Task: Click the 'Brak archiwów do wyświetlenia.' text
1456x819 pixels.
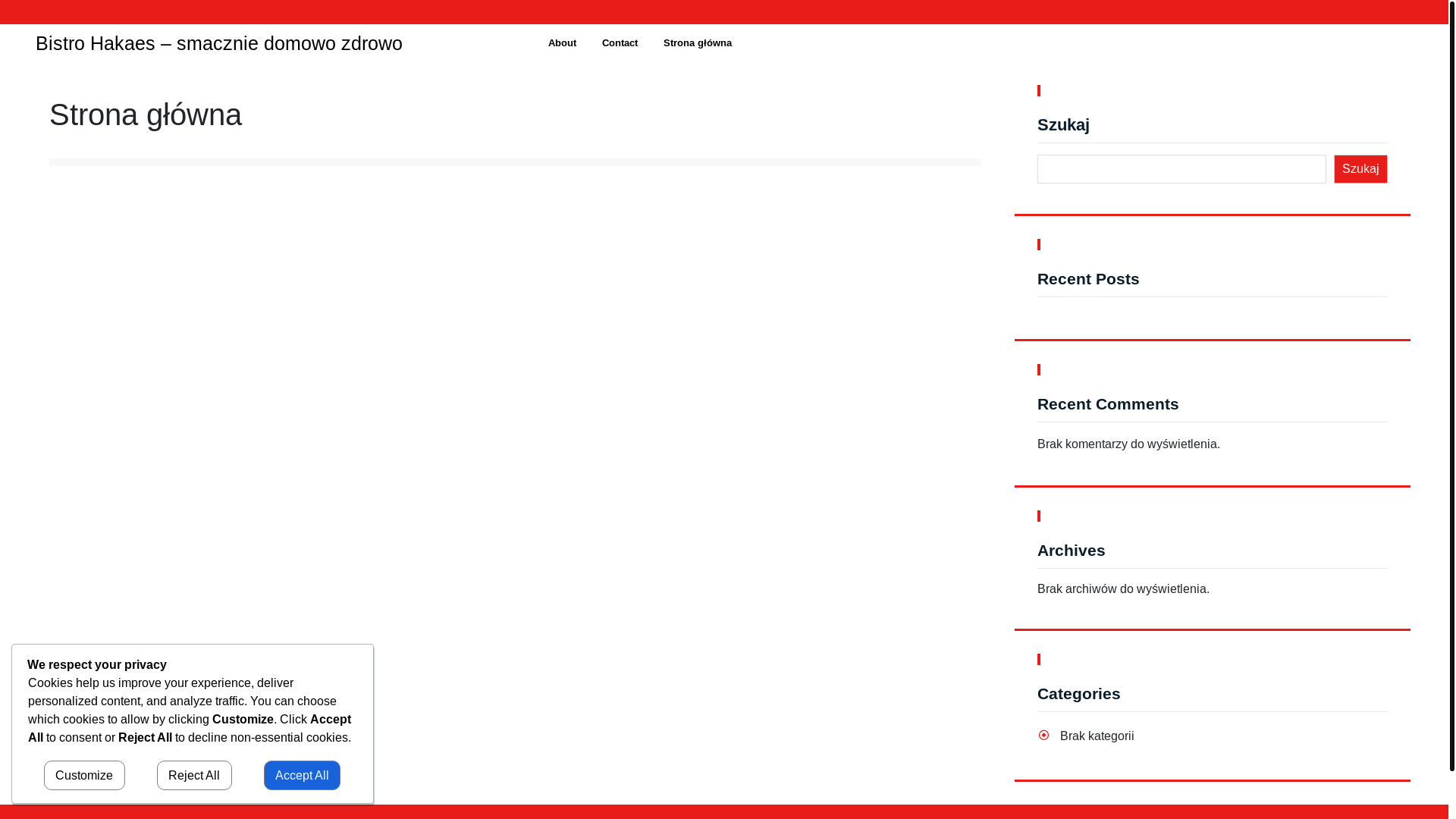Action: point(1123,588)
